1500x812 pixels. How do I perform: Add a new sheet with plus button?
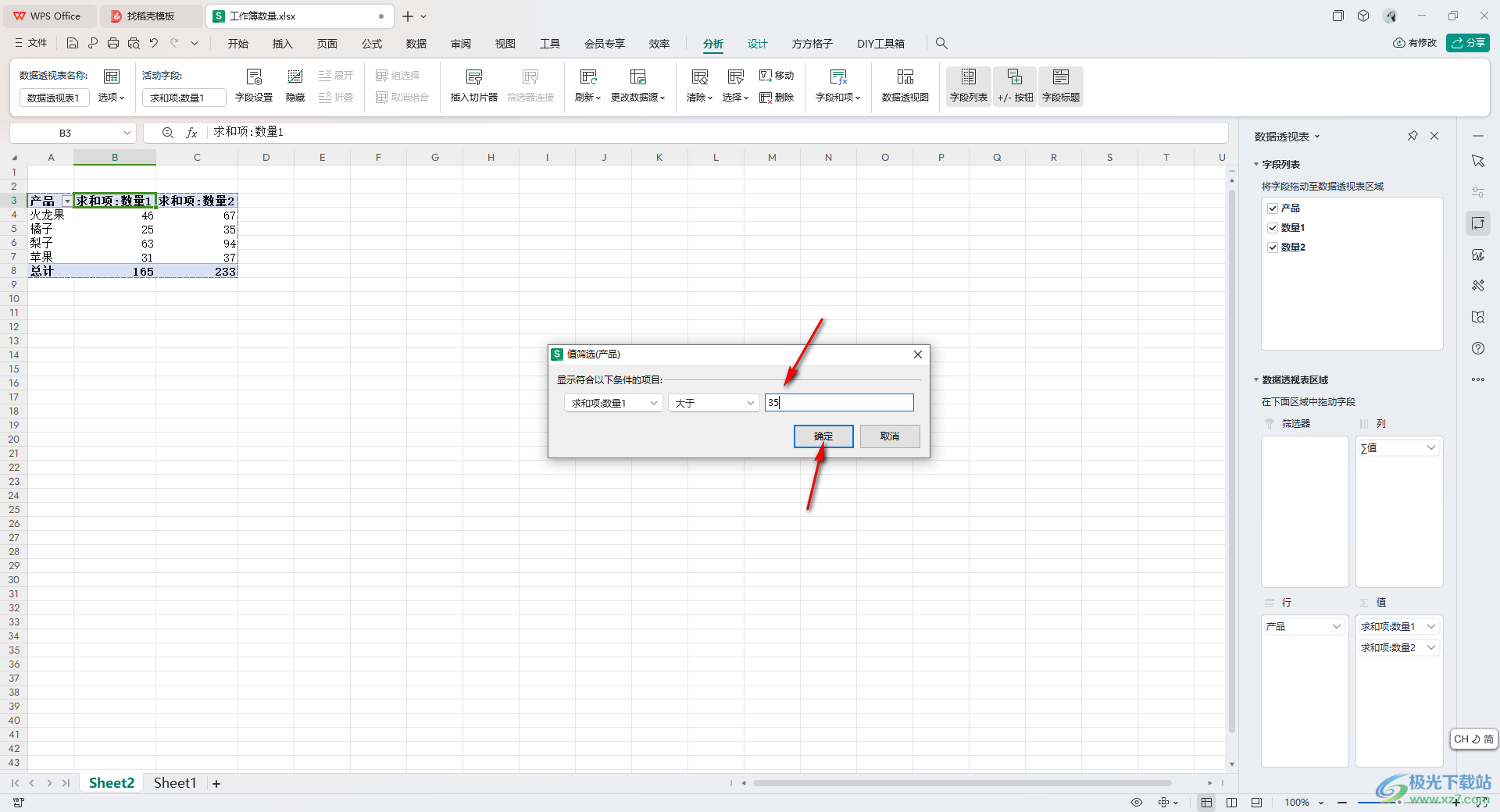click(216, 784)
